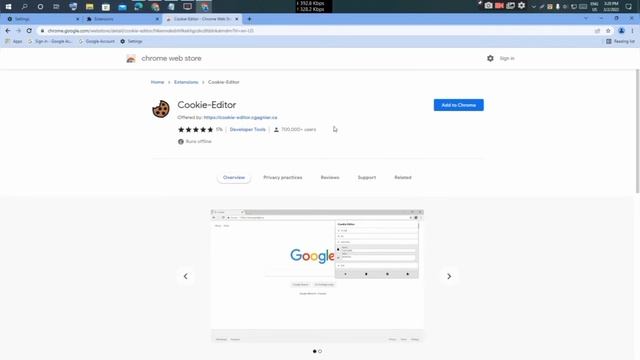Open the Settings bookmark
Screen dimensions: 640x360
[x=131, y=41]
